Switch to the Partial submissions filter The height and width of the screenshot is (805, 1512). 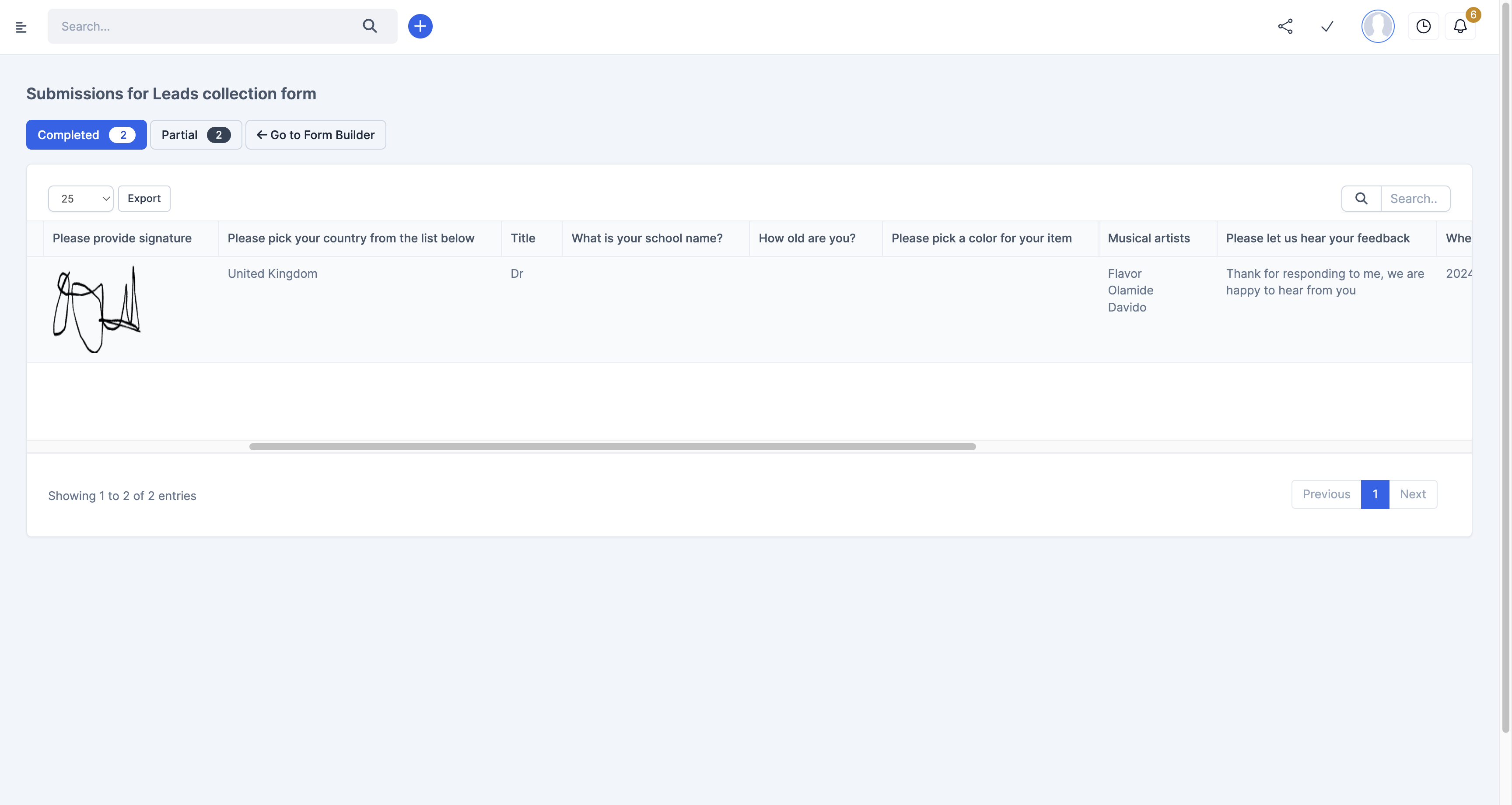(196, 134)
